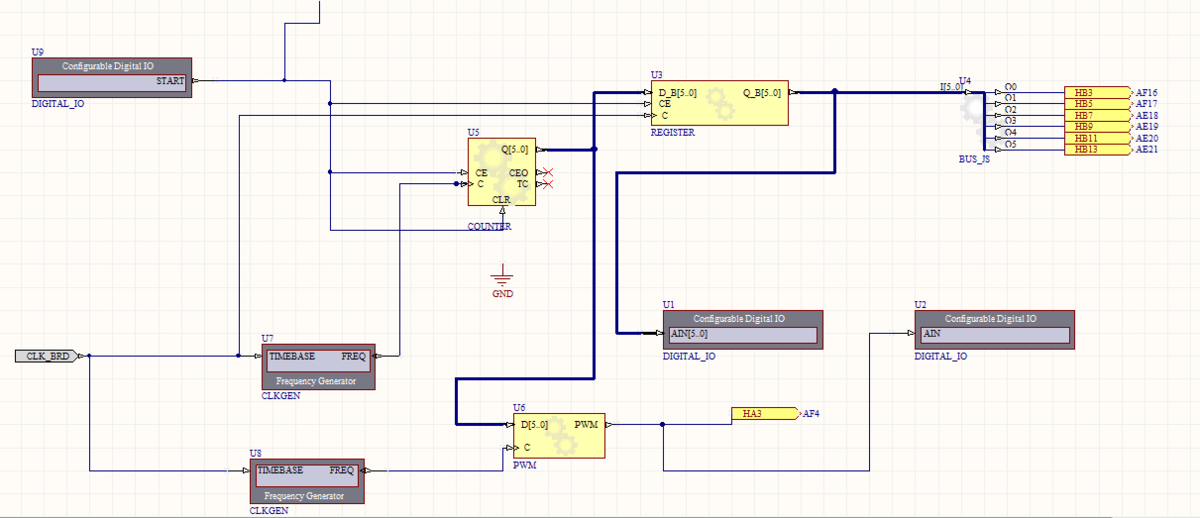This screenshot has height=518, width=1200.
Task: Click the HB3 output port
Action: point(1096,92)
